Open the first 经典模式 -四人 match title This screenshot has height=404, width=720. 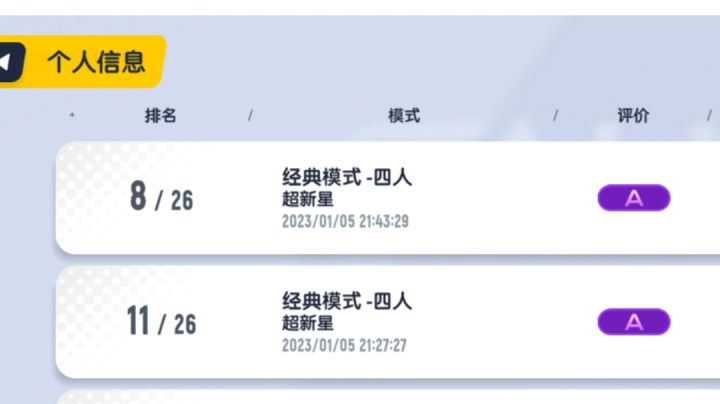click(x=347, y=178)
